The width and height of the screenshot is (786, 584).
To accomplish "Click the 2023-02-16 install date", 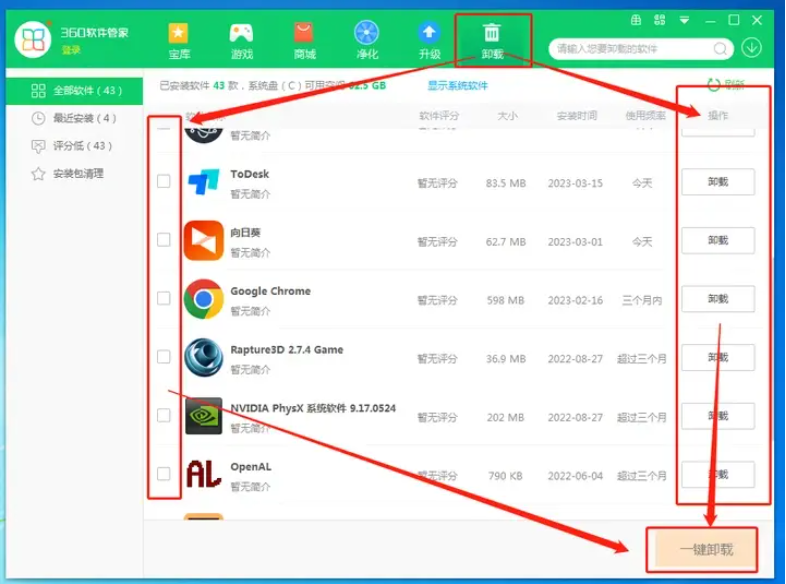I will click(x=575, y=300).
